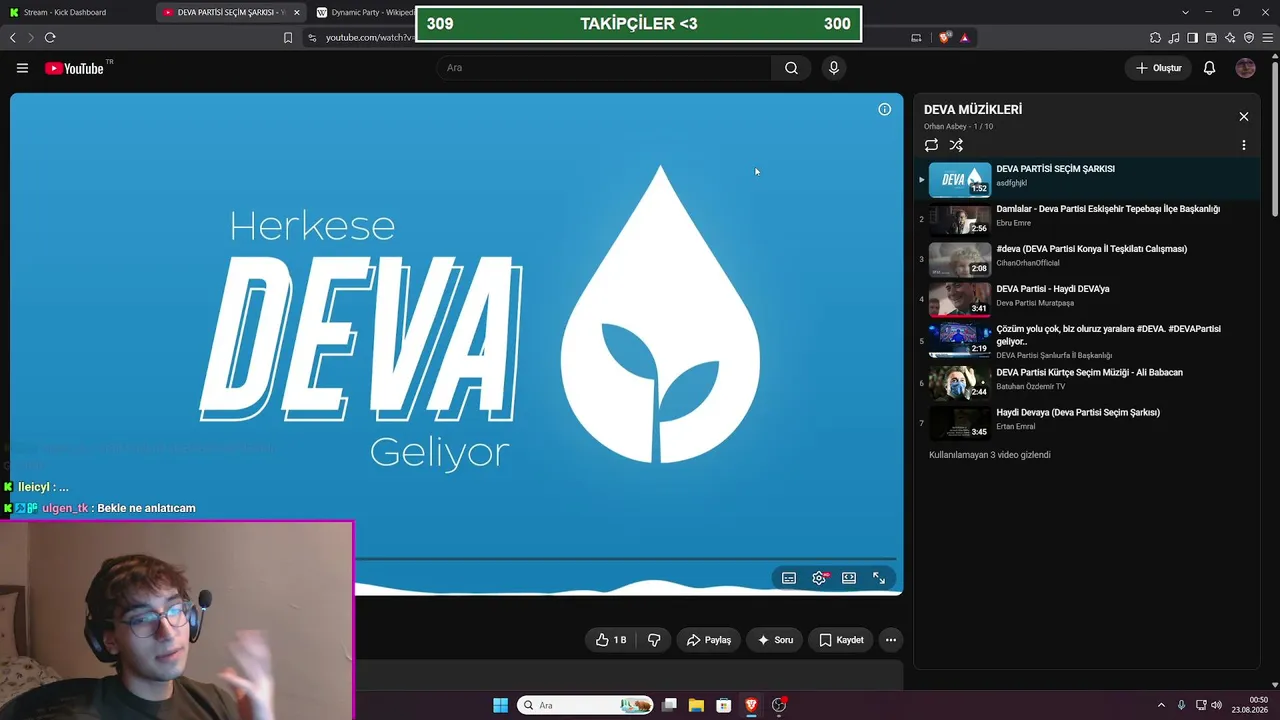
Task: Select the current DEVA PARTİSİ SEÇİM ŞARKISI playlist item
Action: point(1088,180)
